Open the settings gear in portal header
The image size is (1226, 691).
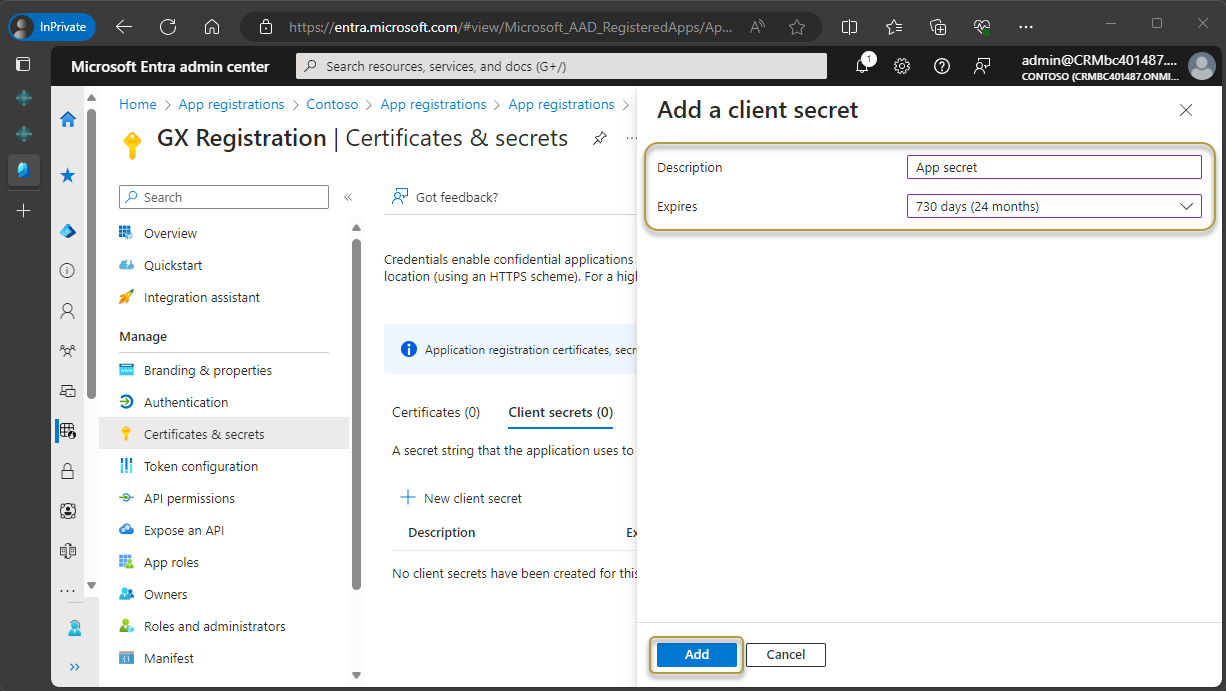point(902,66)
